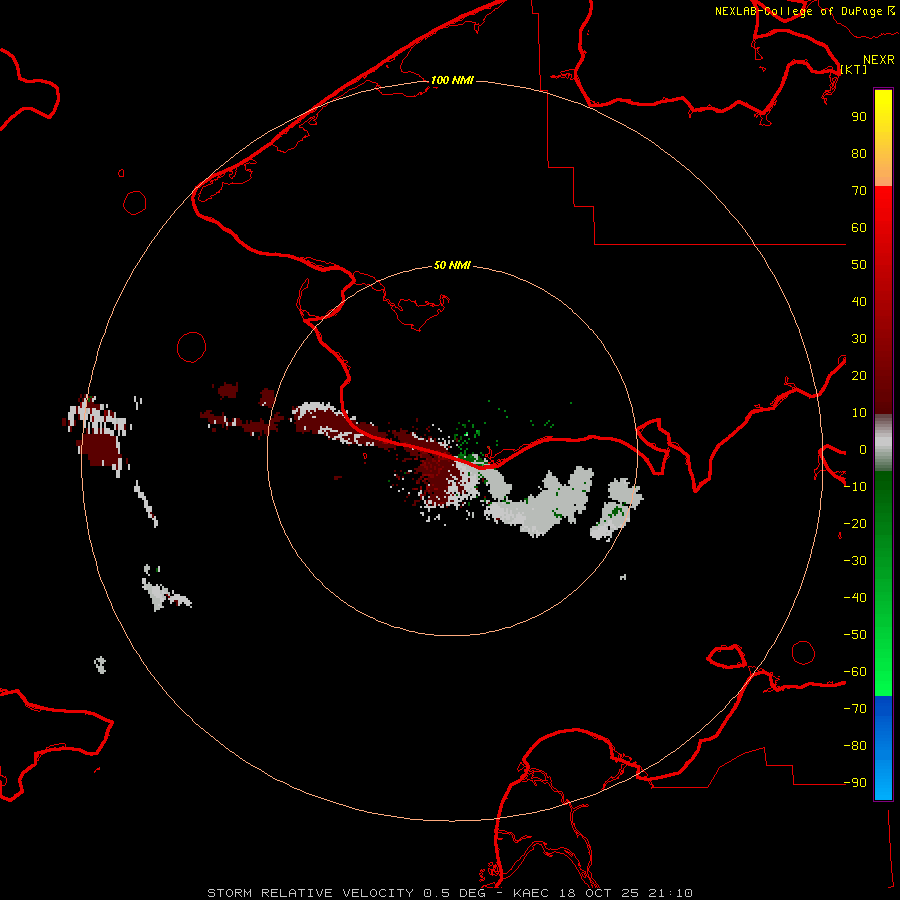Click the positive 80 colorbar label
This screenshot has width=900, height=900.
(x=859, y=153)
